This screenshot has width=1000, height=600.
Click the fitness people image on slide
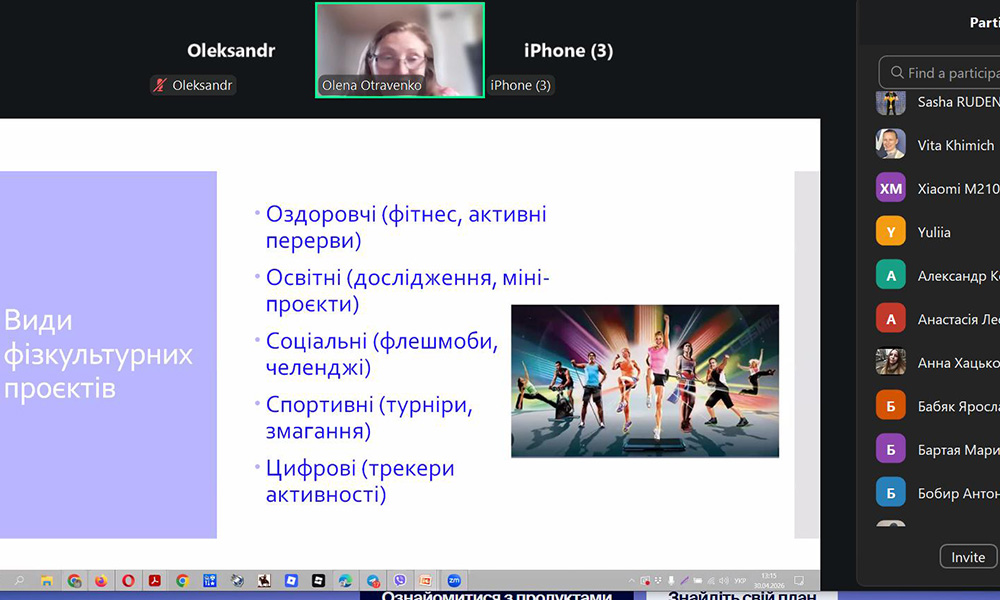pos(645,381)
